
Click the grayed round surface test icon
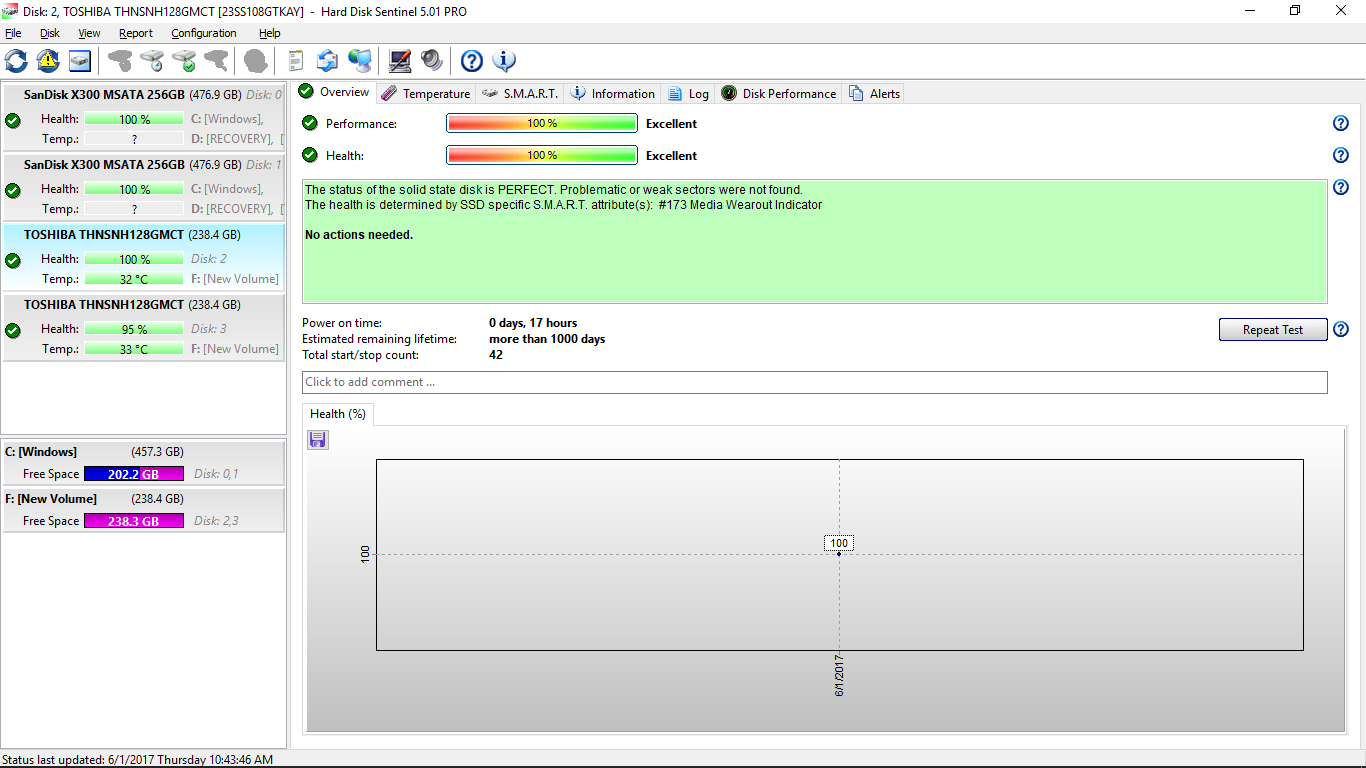point(256,61)
